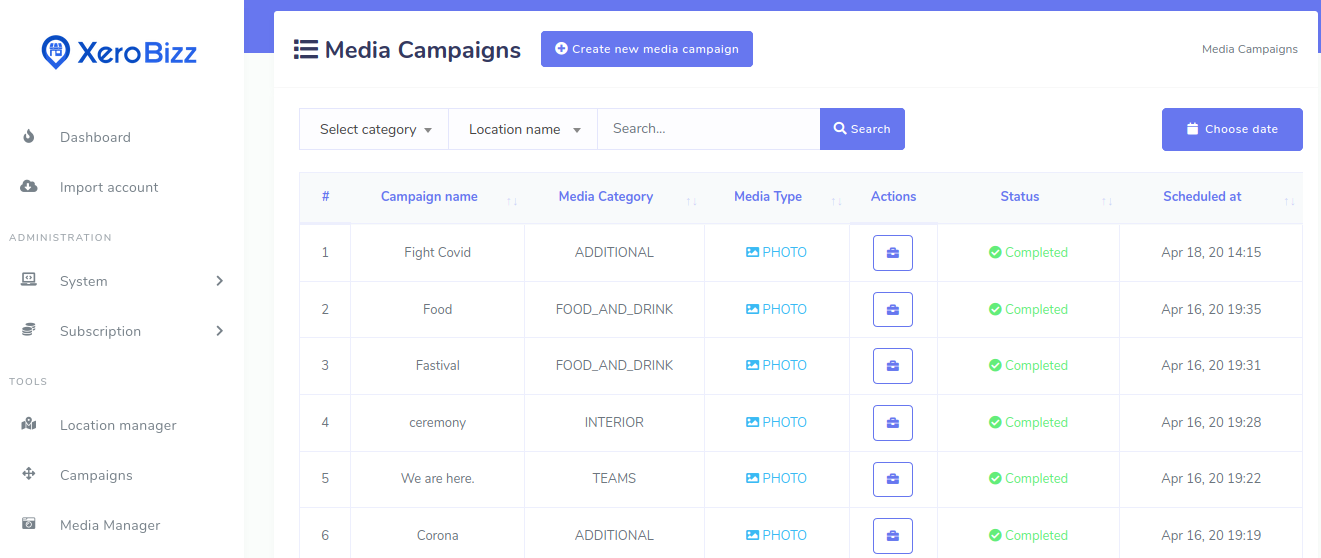The image size is (1321, 558).
Task: Expand the System menu chevron
Action: point(219,281)
